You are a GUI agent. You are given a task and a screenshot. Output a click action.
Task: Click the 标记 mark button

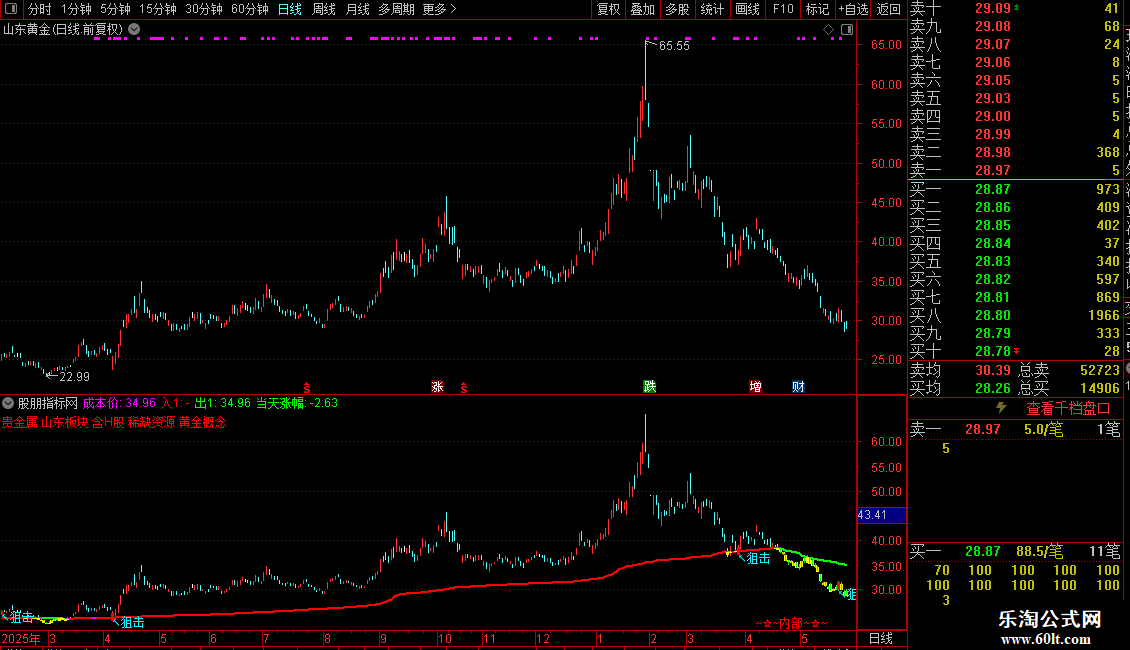817,9
